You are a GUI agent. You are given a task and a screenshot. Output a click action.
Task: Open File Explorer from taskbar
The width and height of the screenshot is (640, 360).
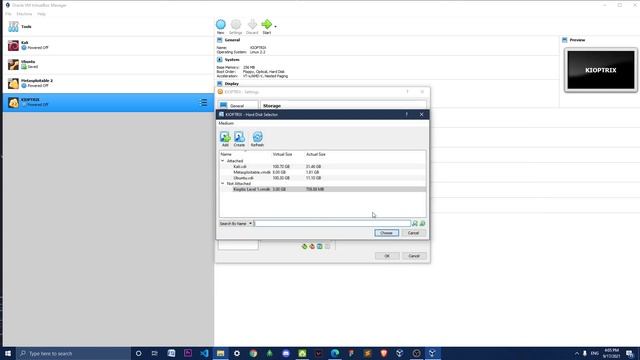[x=220, y=353]
